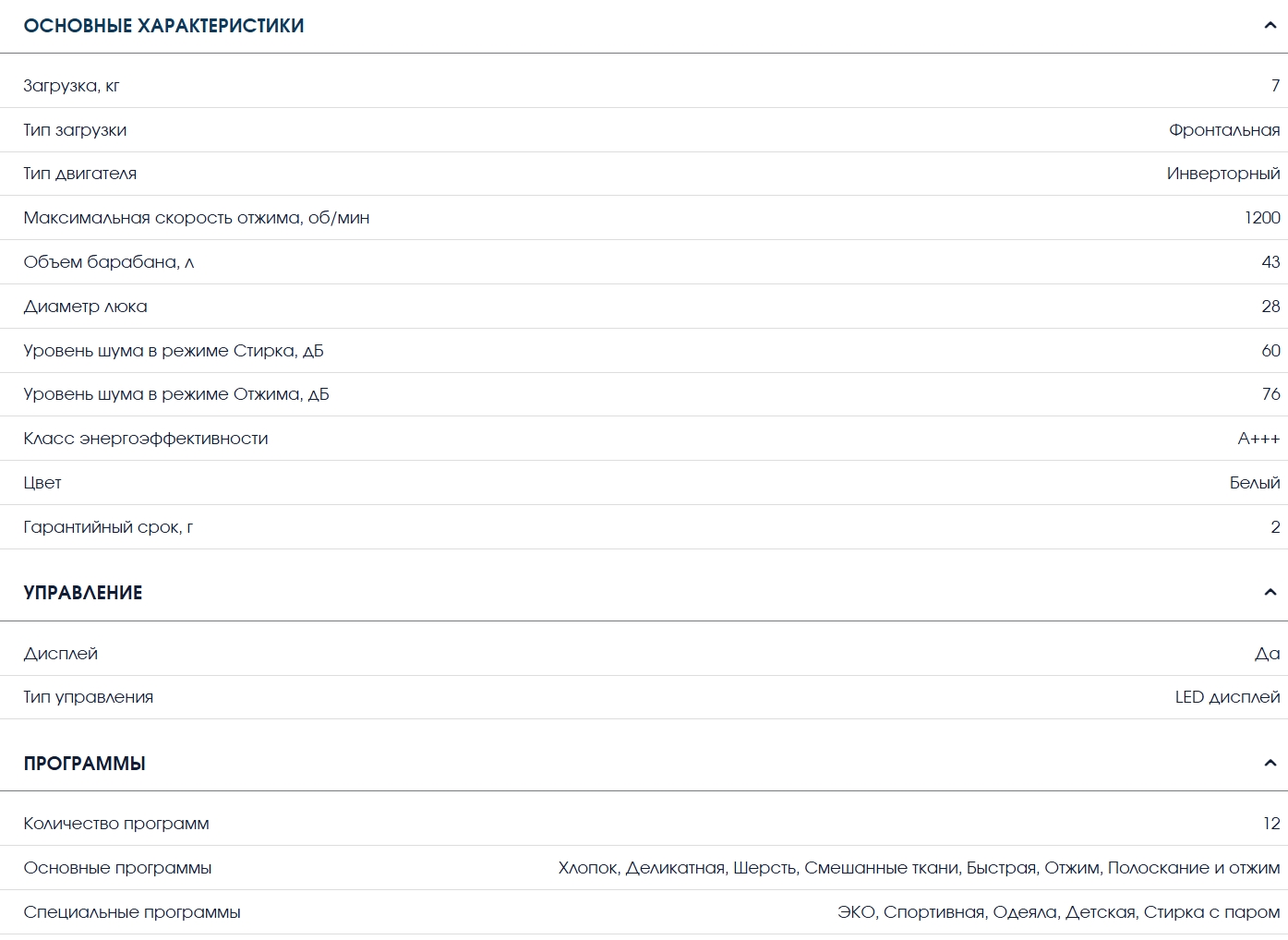
Task: Click the LED дисплей control type value
Action: (x=1226, y=697)
